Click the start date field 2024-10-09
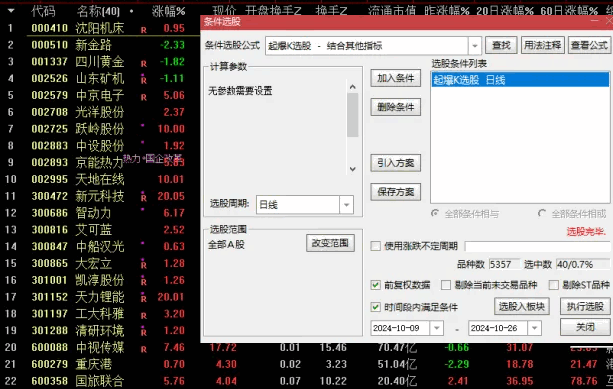The width and height of the screenshot is (613, 389). click(x=401, y=328)
